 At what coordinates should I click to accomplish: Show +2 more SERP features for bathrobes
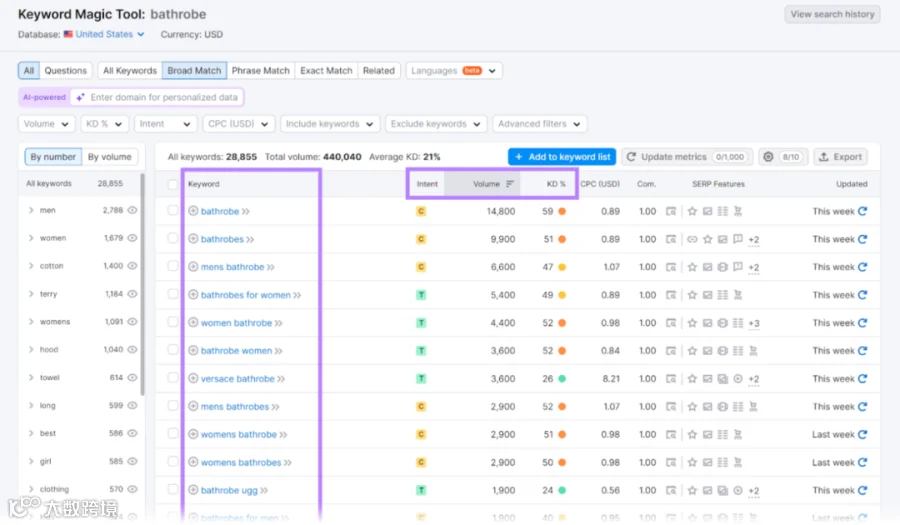pyautogui.click(x=754, y=239)
